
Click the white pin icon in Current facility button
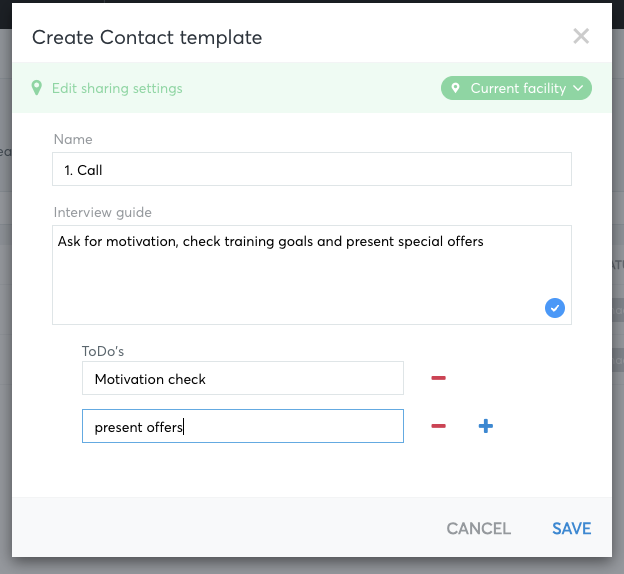point(455,88)
